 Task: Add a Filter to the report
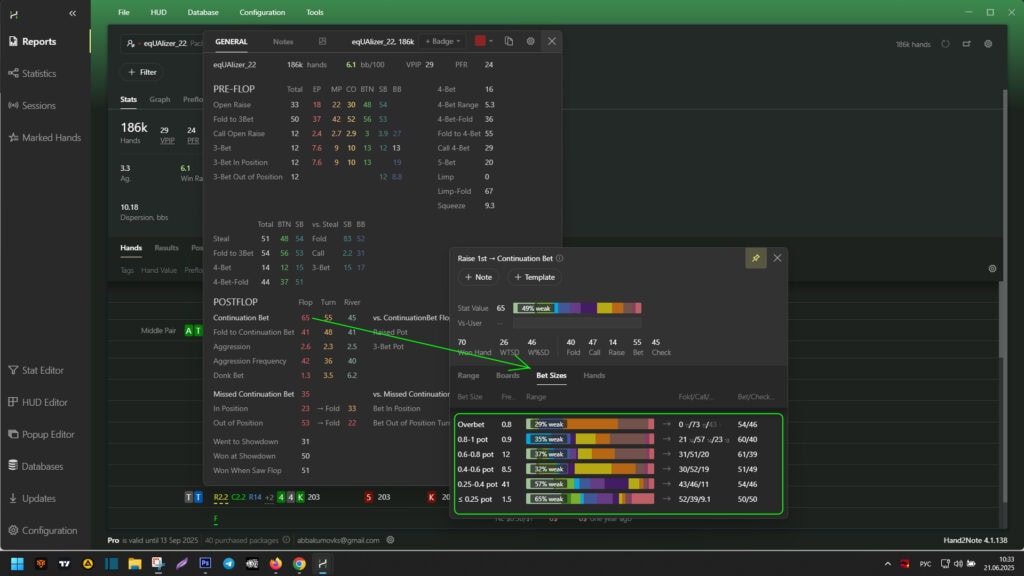coord(142,72)
